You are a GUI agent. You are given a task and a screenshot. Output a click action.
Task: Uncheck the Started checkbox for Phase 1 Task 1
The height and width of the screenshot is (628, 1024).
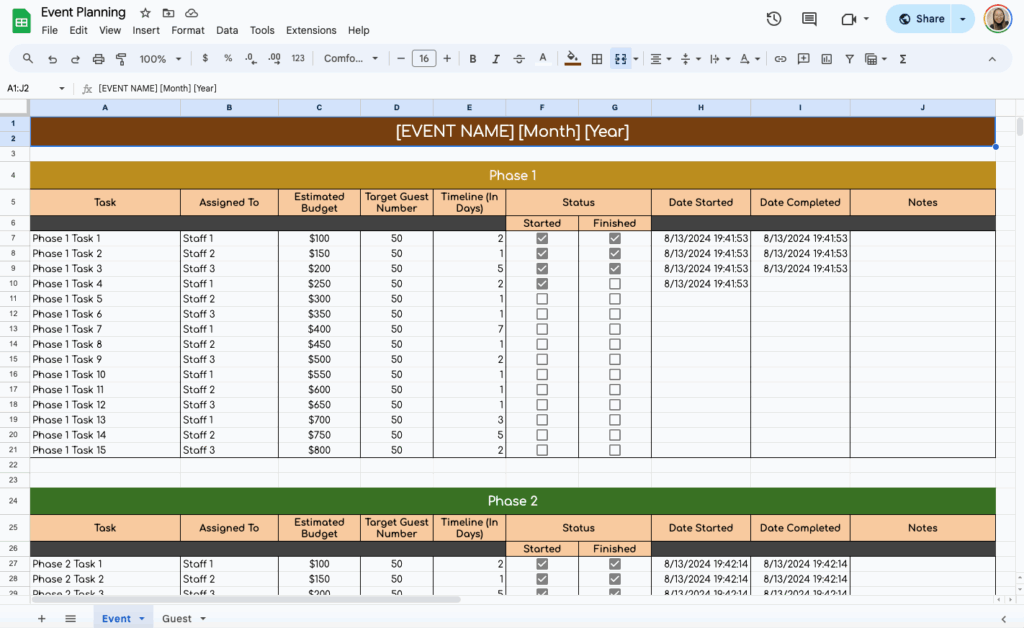click(x=542, y=238)
